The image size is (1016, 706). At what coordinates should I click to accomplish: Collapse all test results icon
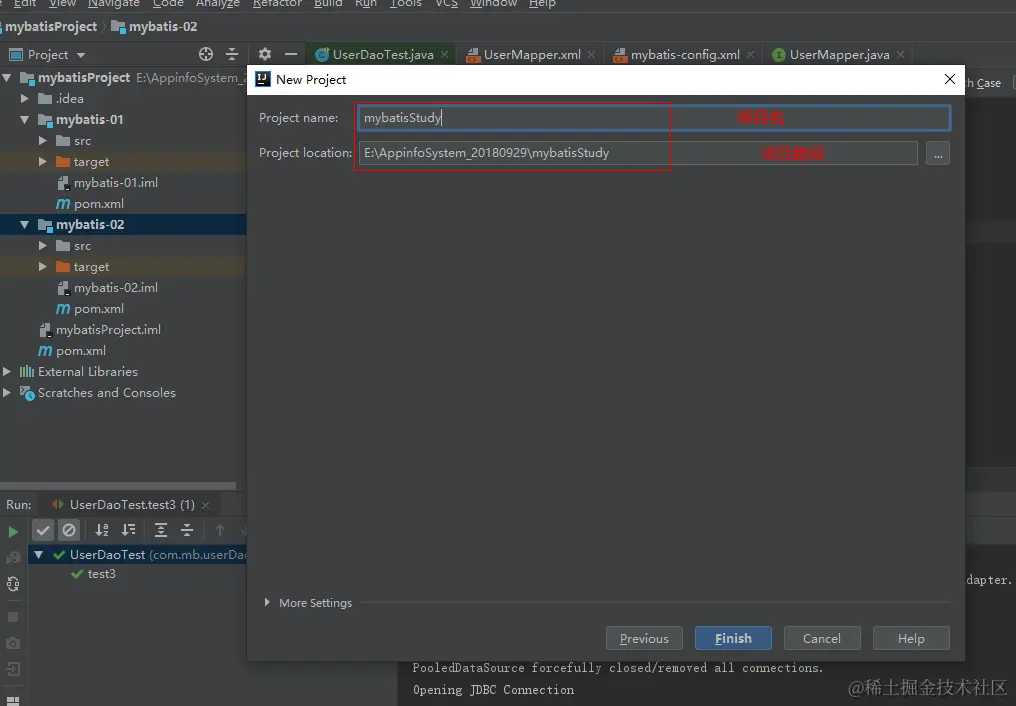click(187, 530)
